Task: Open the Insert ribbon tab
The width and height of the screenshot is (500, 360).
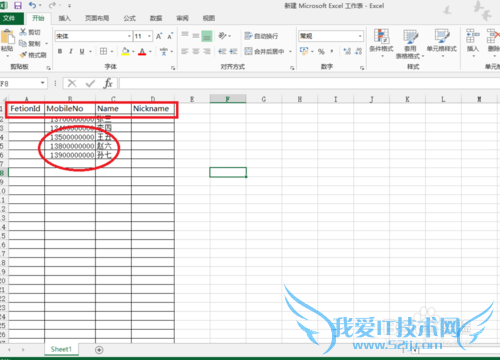Action: pos(65,18)
